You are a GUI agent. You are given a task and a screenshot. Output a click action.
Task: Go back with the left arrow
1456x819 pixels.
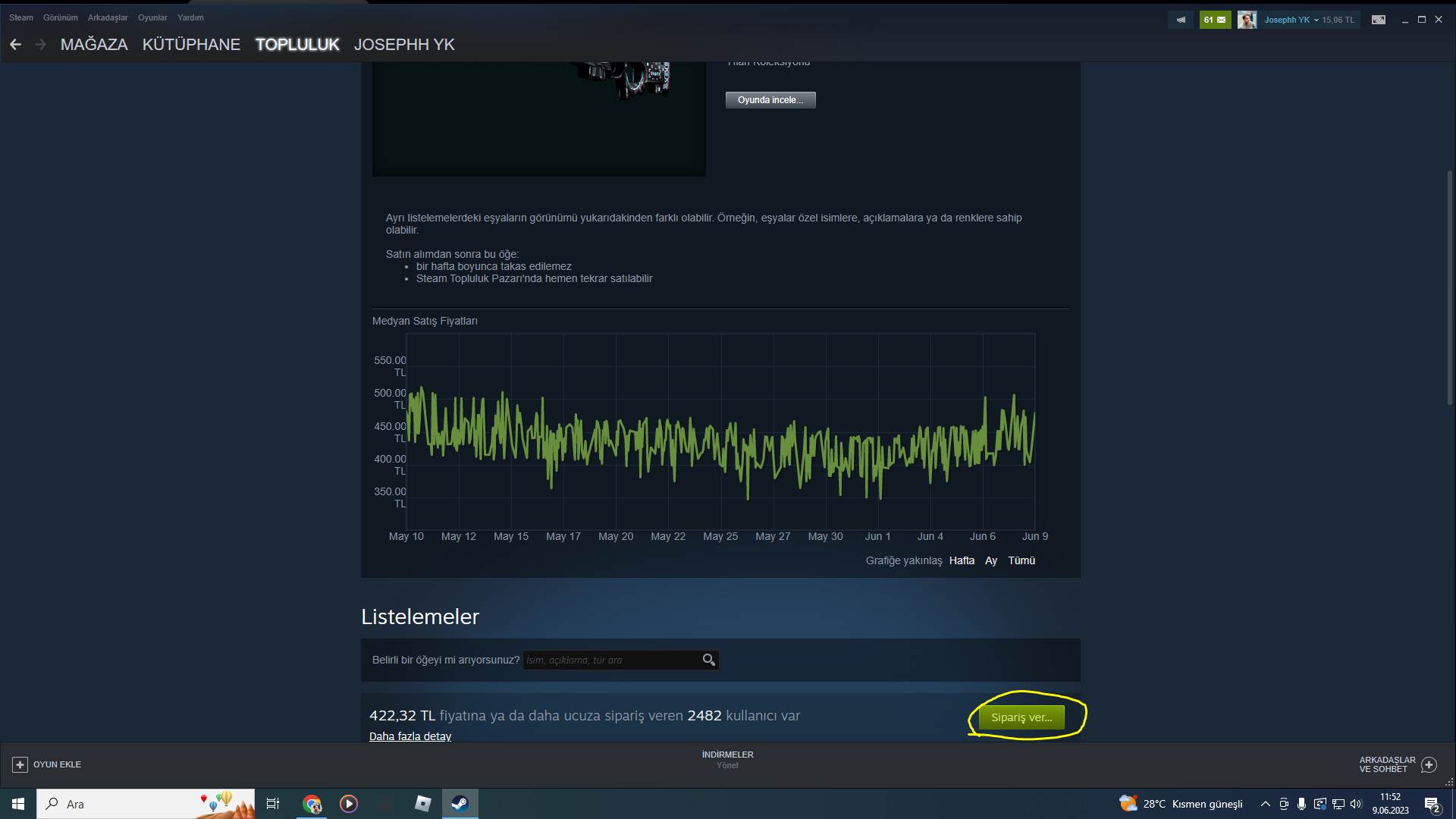click(x=15, y=45)
